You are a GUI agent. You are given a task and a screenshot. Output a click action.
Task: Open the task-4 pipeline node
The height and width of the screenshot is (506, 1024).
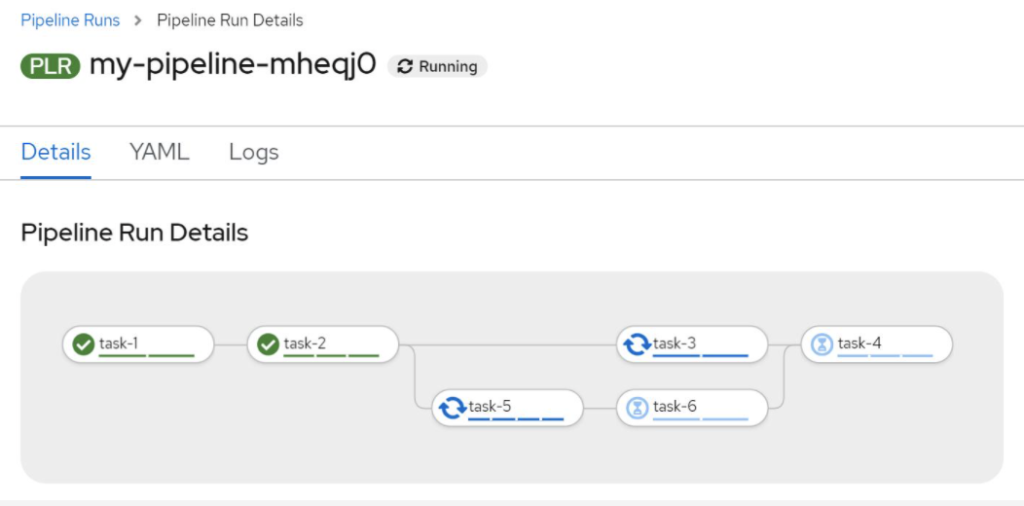[876, 344]
